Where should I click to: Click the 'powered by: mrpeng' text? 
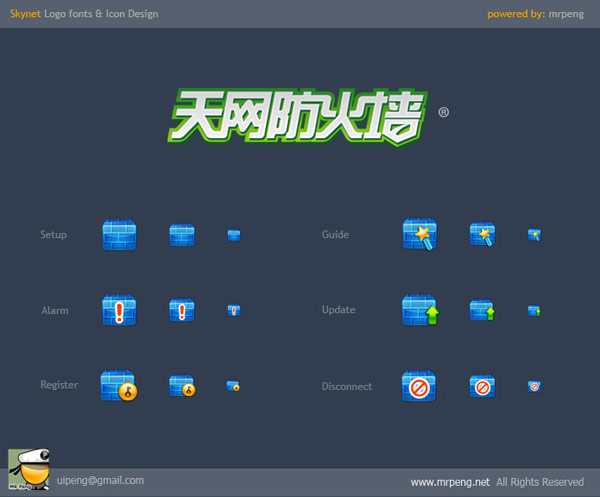tap(536, 14)
